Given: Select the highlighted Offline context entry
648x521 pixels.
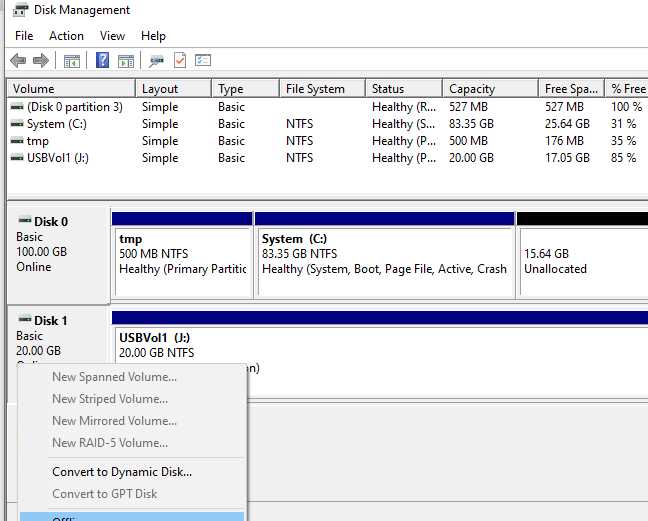Looking at the screenshot, I should (132, 517).
